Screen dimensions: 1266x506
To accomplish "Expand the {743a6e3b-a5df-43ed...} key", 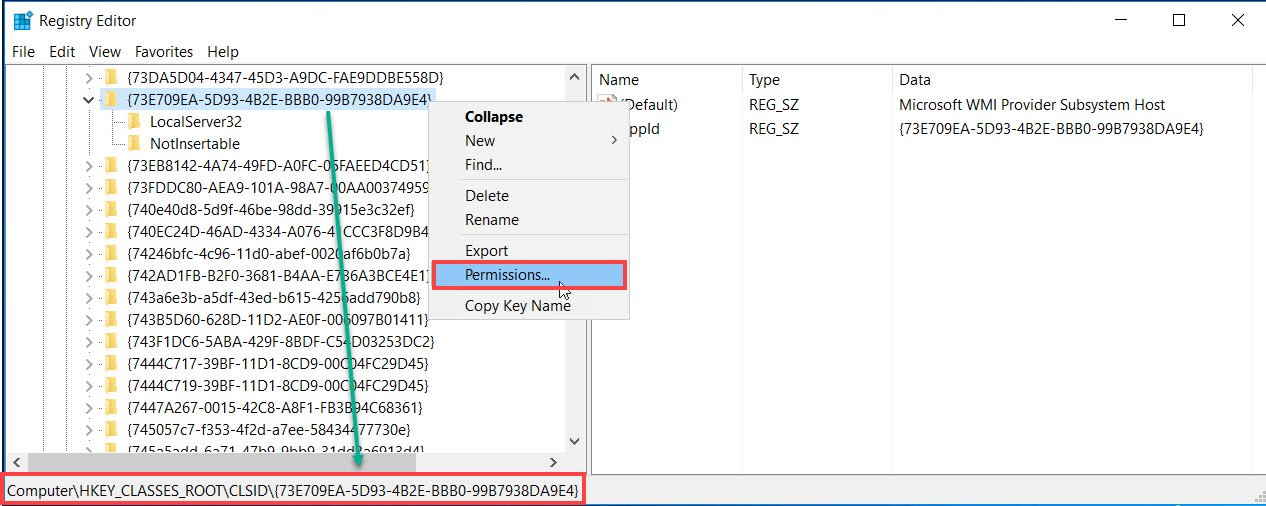I will (x=89, y=297).
